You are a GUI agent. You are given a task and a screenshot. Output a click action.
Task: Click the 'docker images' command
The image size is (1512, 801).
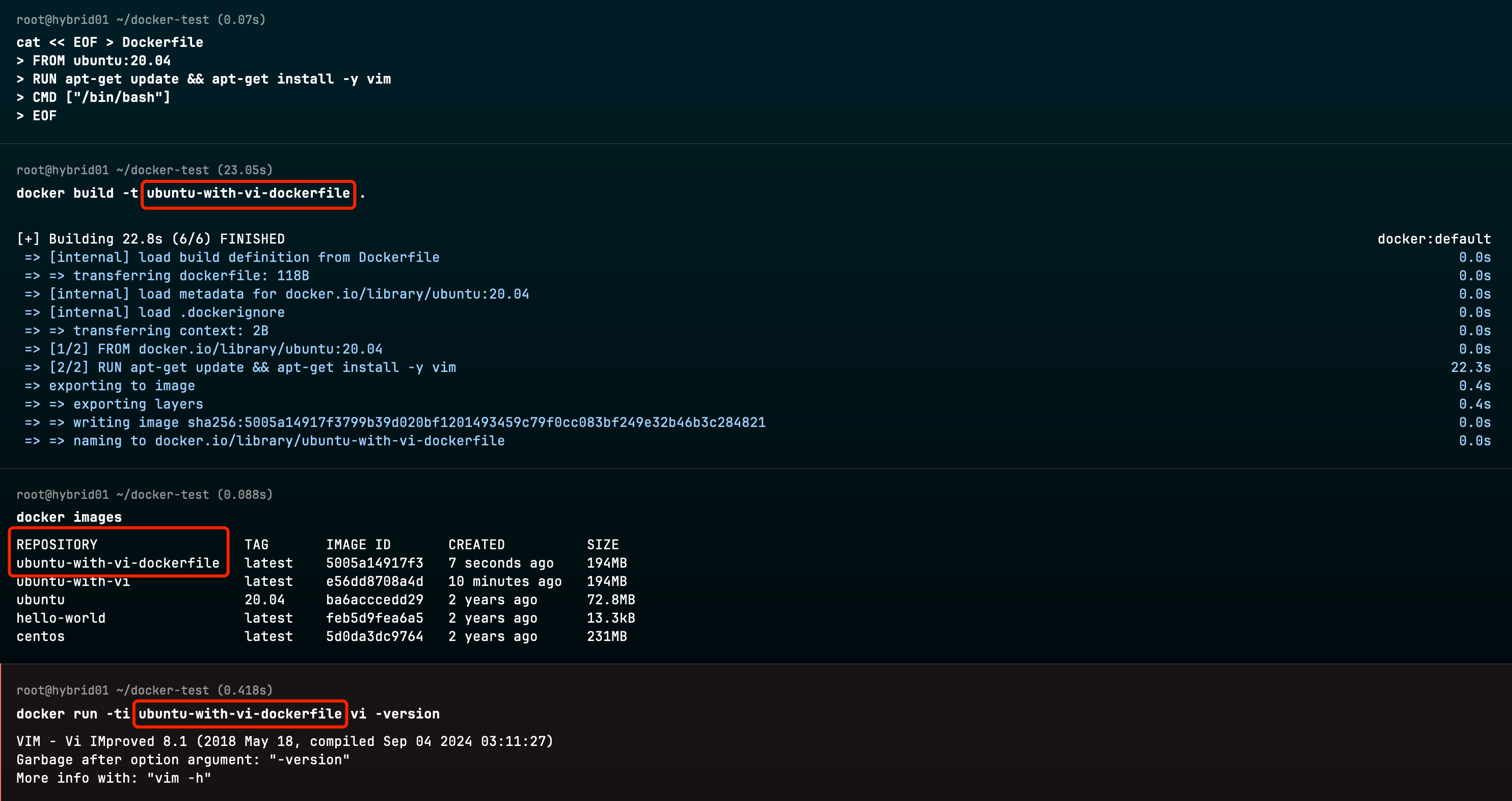point(69,517)
